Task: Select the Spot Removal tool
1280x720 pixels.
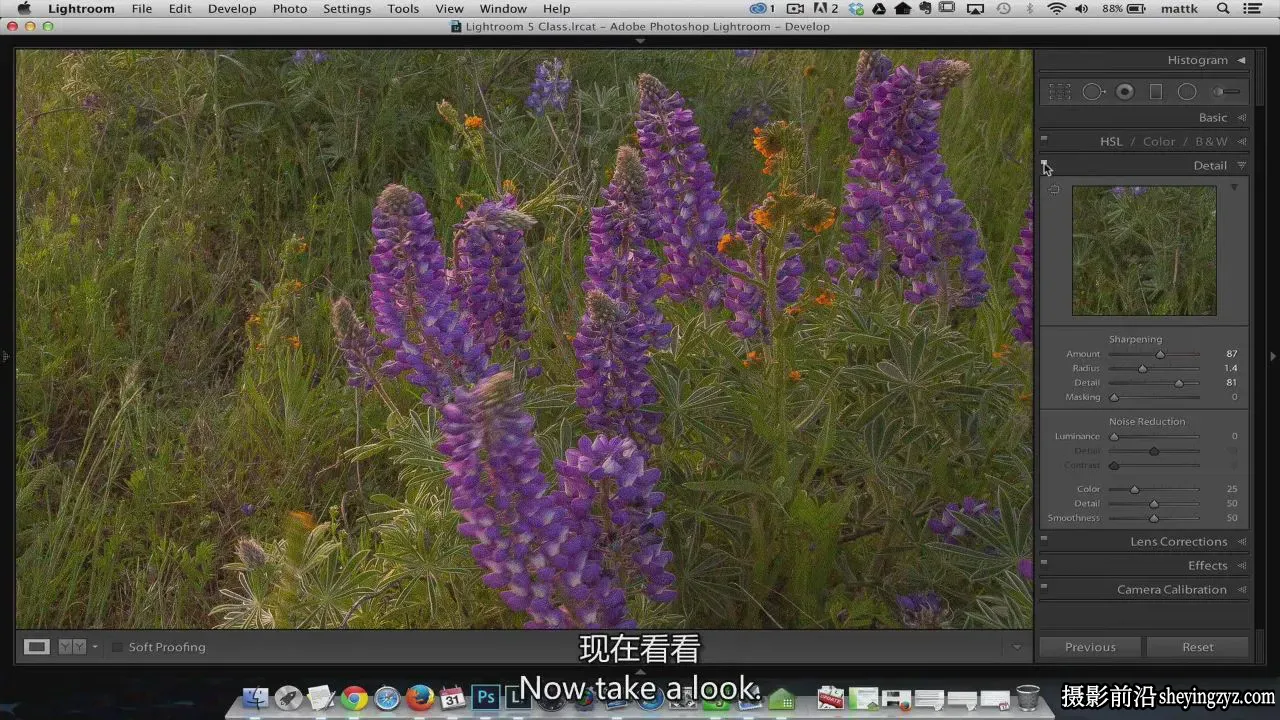Action: [x=1093, y=92]
